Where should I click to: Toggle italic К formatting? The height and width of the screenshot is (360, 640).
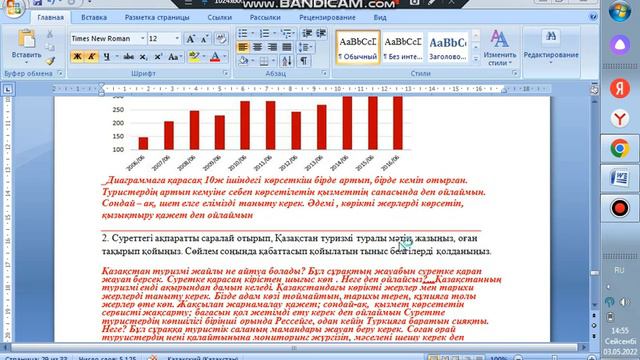[92, 57]
